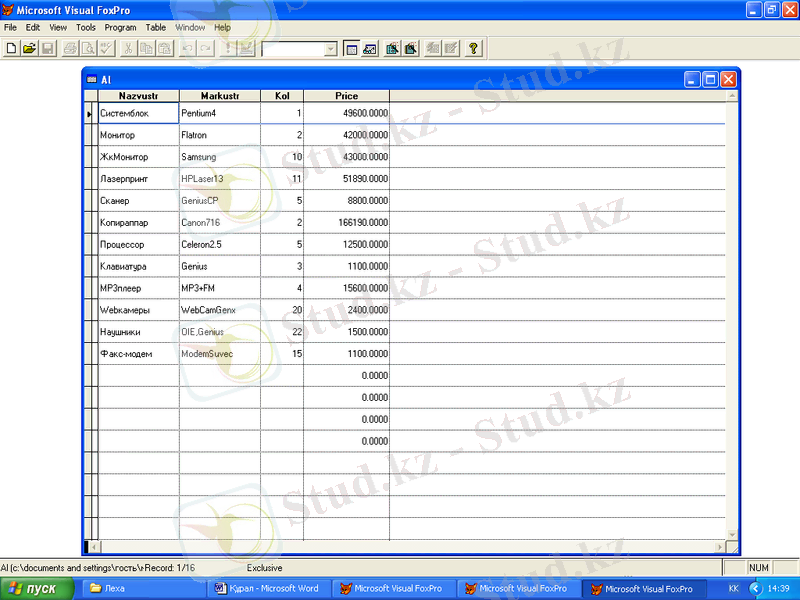800x600 pixels.
Task: Select the ModemSuvec cell
Action: point(220,354)
